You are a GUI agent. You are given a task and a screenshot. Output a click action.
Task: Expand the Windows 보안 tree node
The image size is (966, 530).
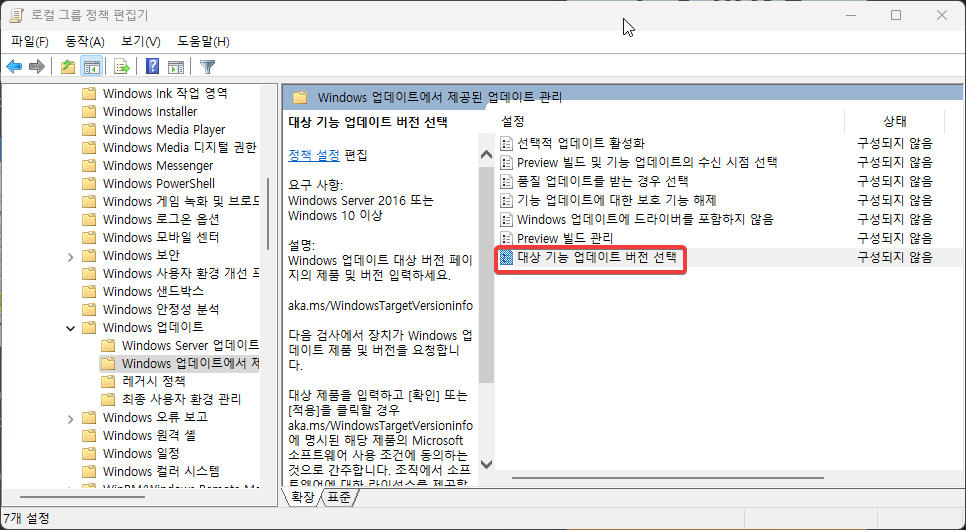pyautogui.click(x=70, y=256)
